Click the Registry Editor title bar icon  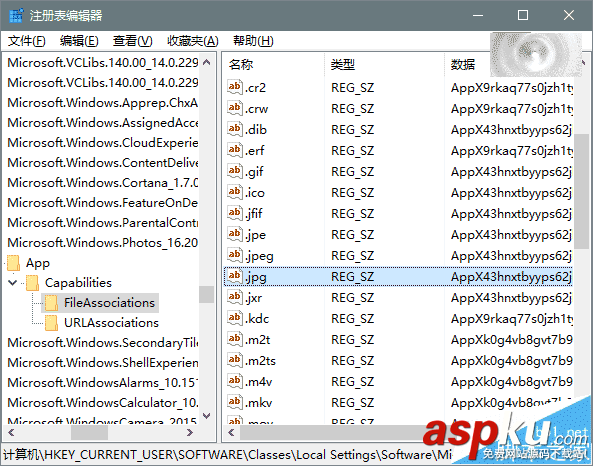click(16, 16)
